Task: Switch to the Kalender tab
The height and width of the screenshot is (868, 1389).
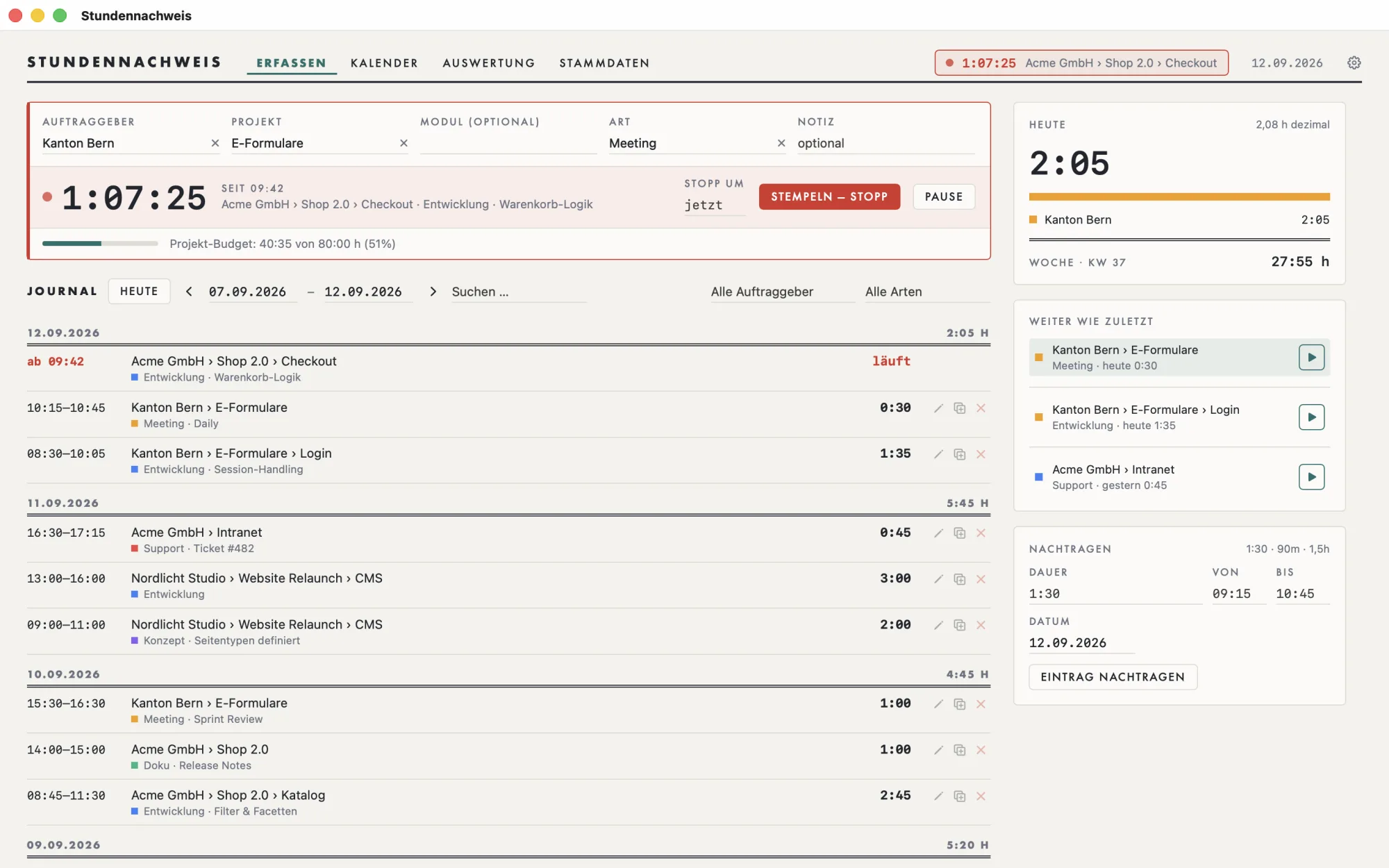Action: [384, 62]
